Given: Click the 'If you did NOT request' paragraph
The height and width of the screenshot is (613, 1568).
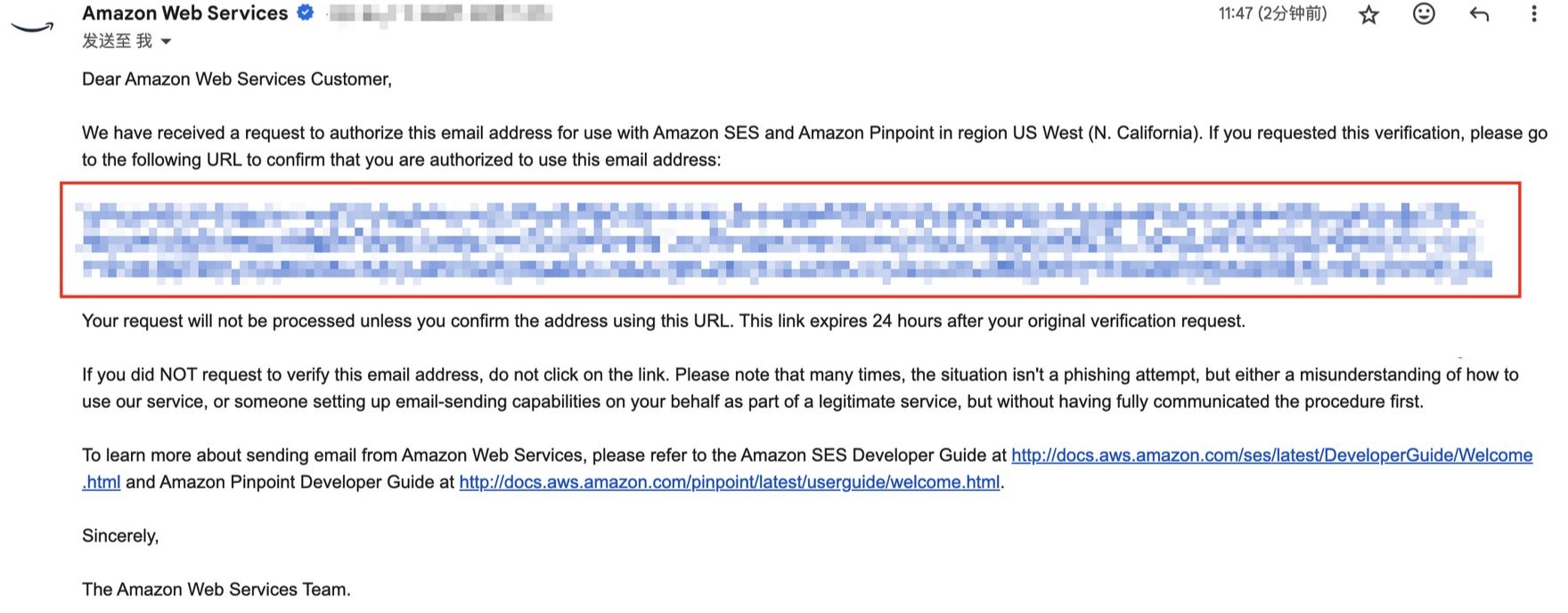Looking at the screenshot, I should pyautogui.click(x=800, y=388).
